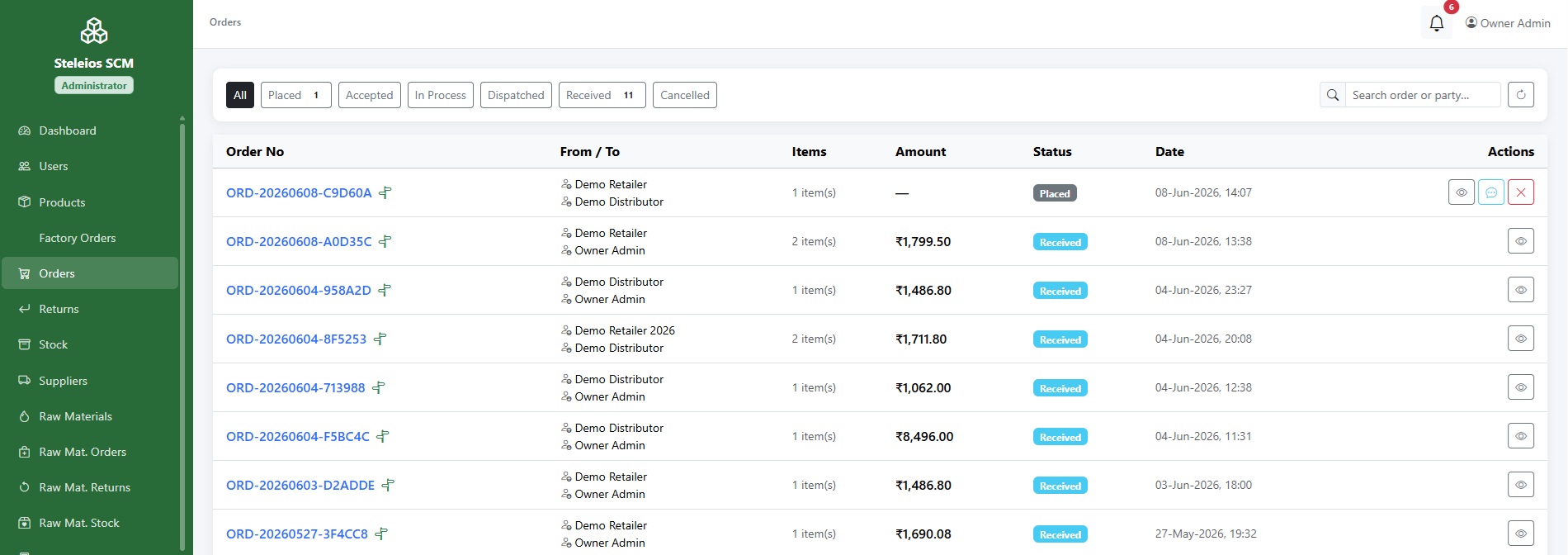Click signpost icon next to ORD-20260604-F5BC4C

pos(383,436)
